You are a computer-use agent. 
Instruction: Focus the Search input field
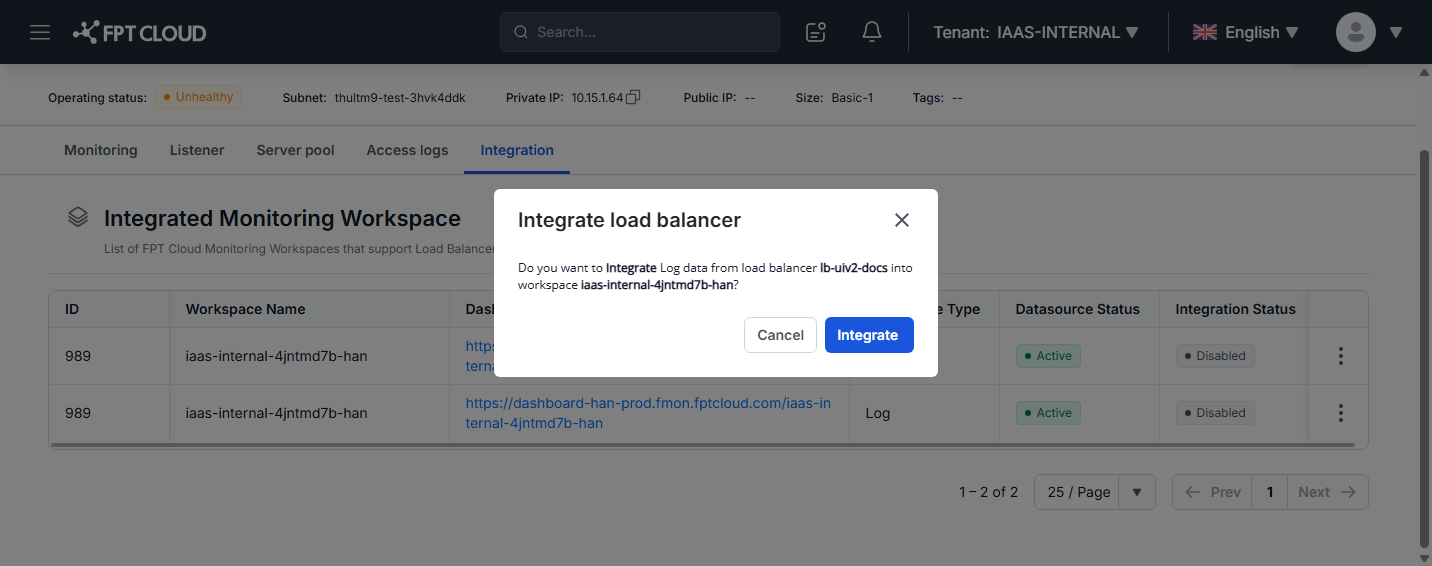(x=640, y=32)
